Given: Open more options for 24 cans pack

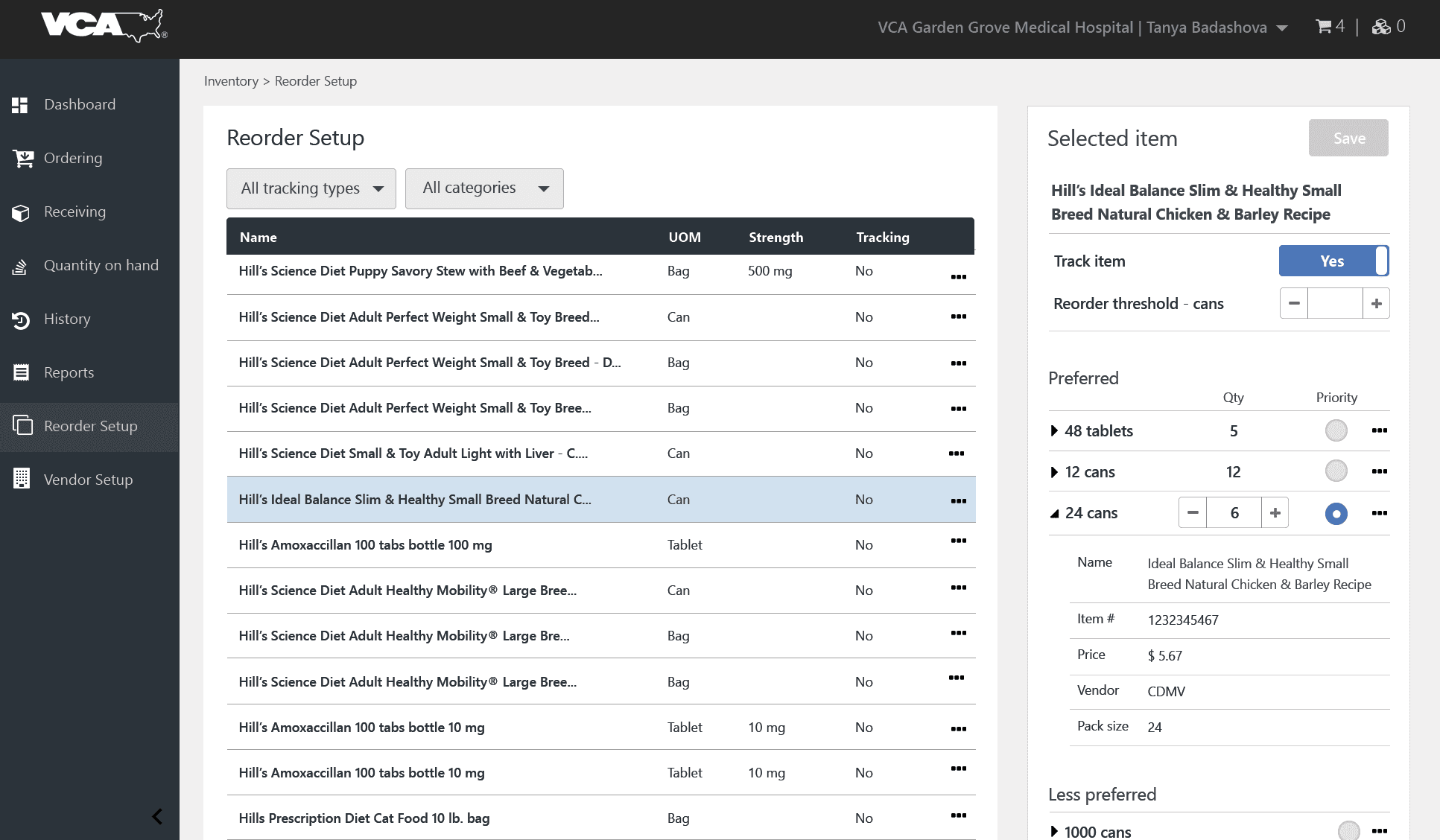Looking at the screenshot, I should pyautogui.click(x=1380, y=513).
